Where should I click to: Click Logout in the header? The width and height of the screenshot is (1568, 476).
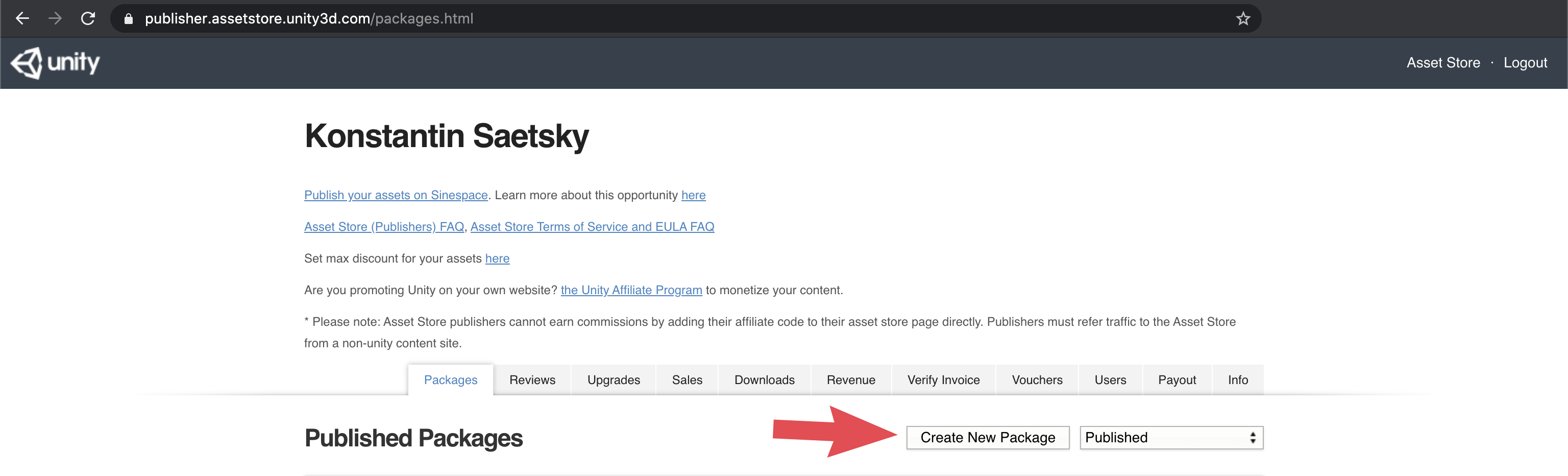pyautogui.click(x=1525, y=63)
